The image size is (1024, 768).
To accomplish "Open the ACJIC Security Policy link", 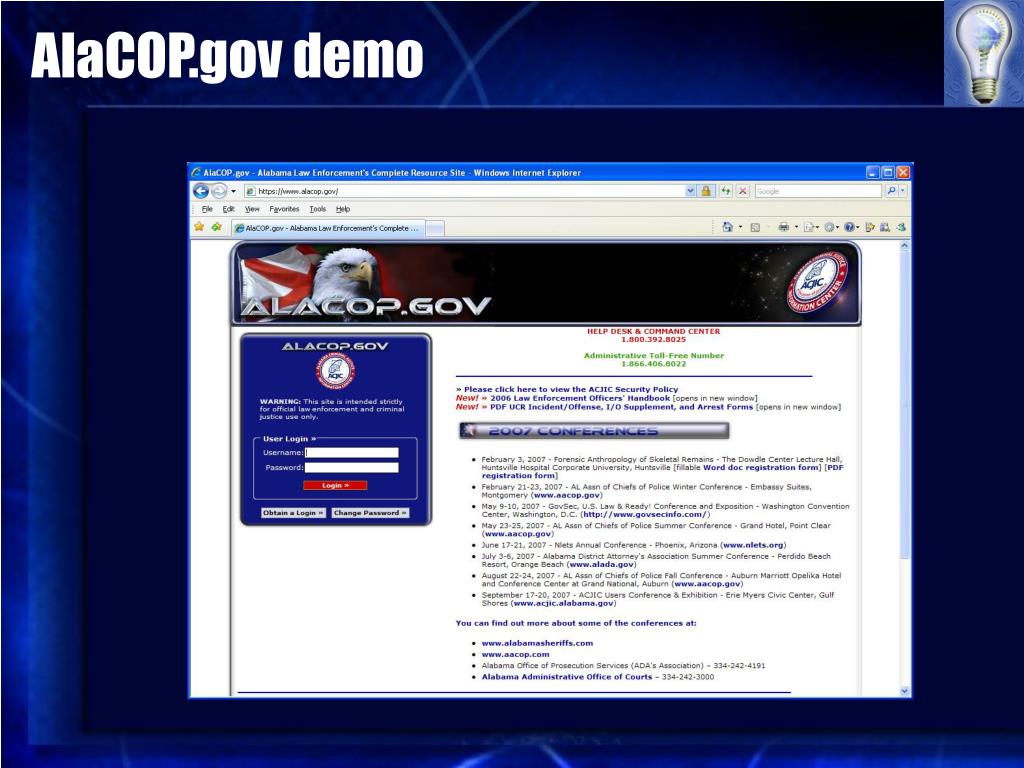I will click(x=571, y=389).
